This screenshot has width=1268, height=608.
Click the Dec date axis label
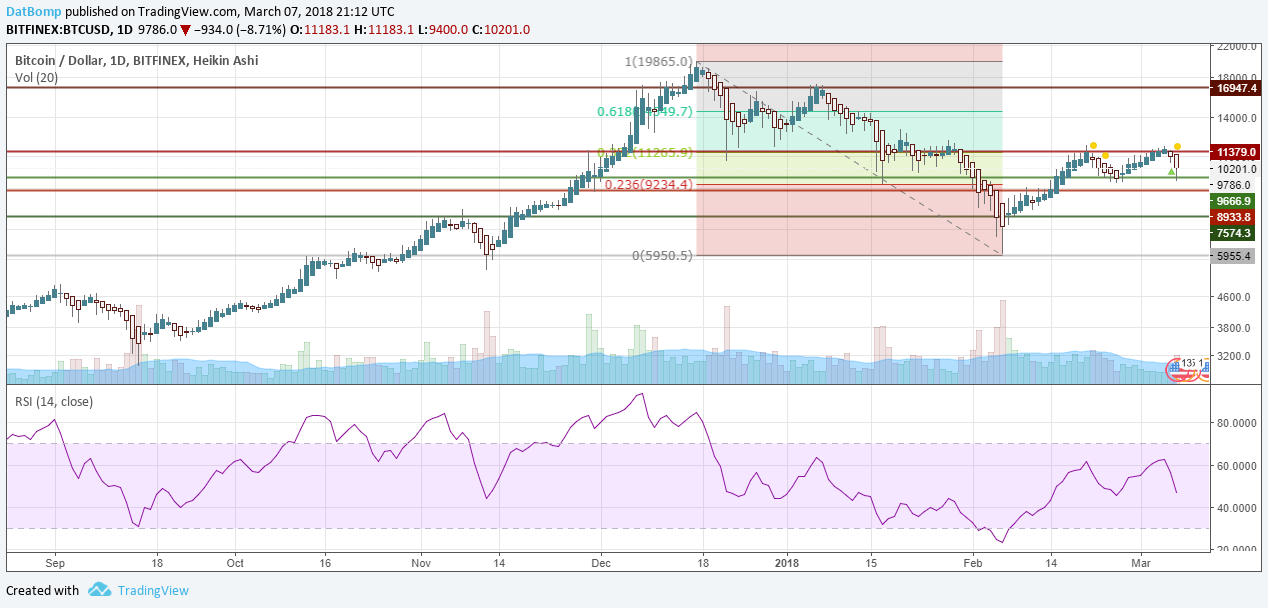(601, 564)
